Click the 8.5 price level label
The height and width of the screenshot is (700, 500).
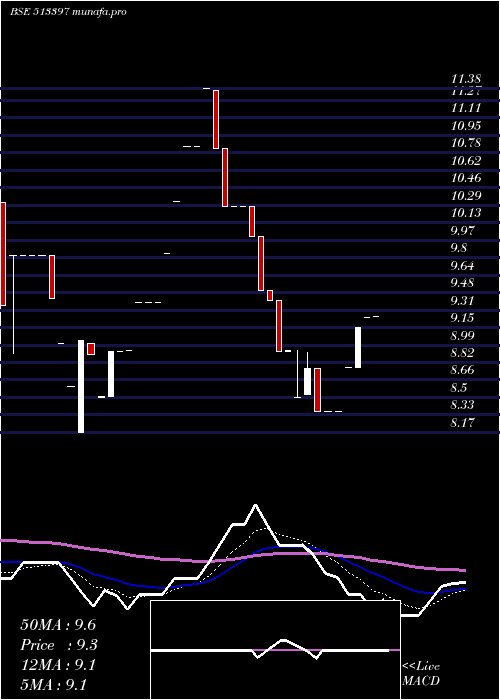460,388
